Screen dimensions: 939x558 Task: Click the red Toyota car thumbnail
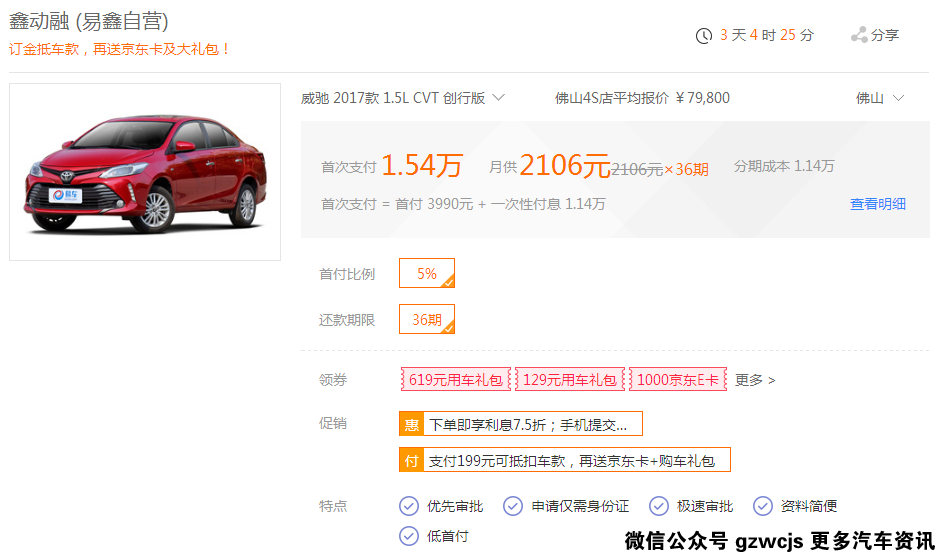point(145,172)
